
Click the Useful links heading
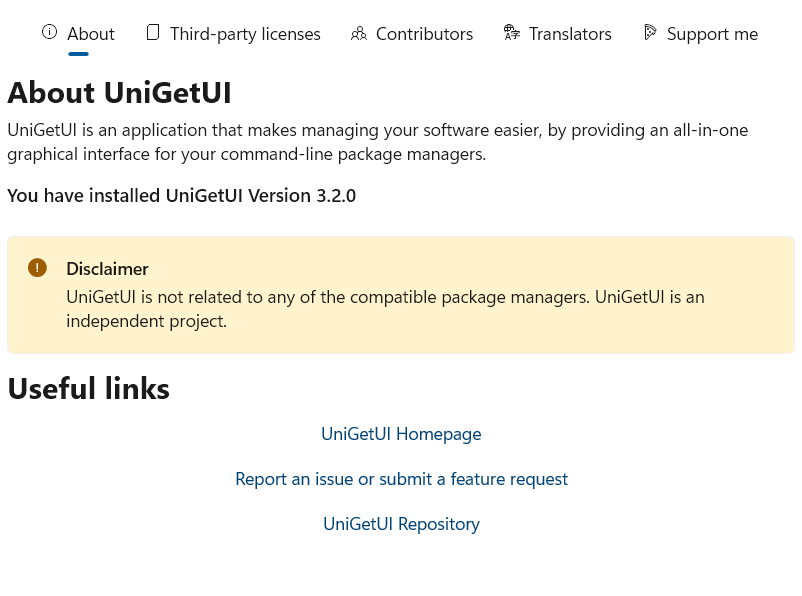click(x=88, y=388)
